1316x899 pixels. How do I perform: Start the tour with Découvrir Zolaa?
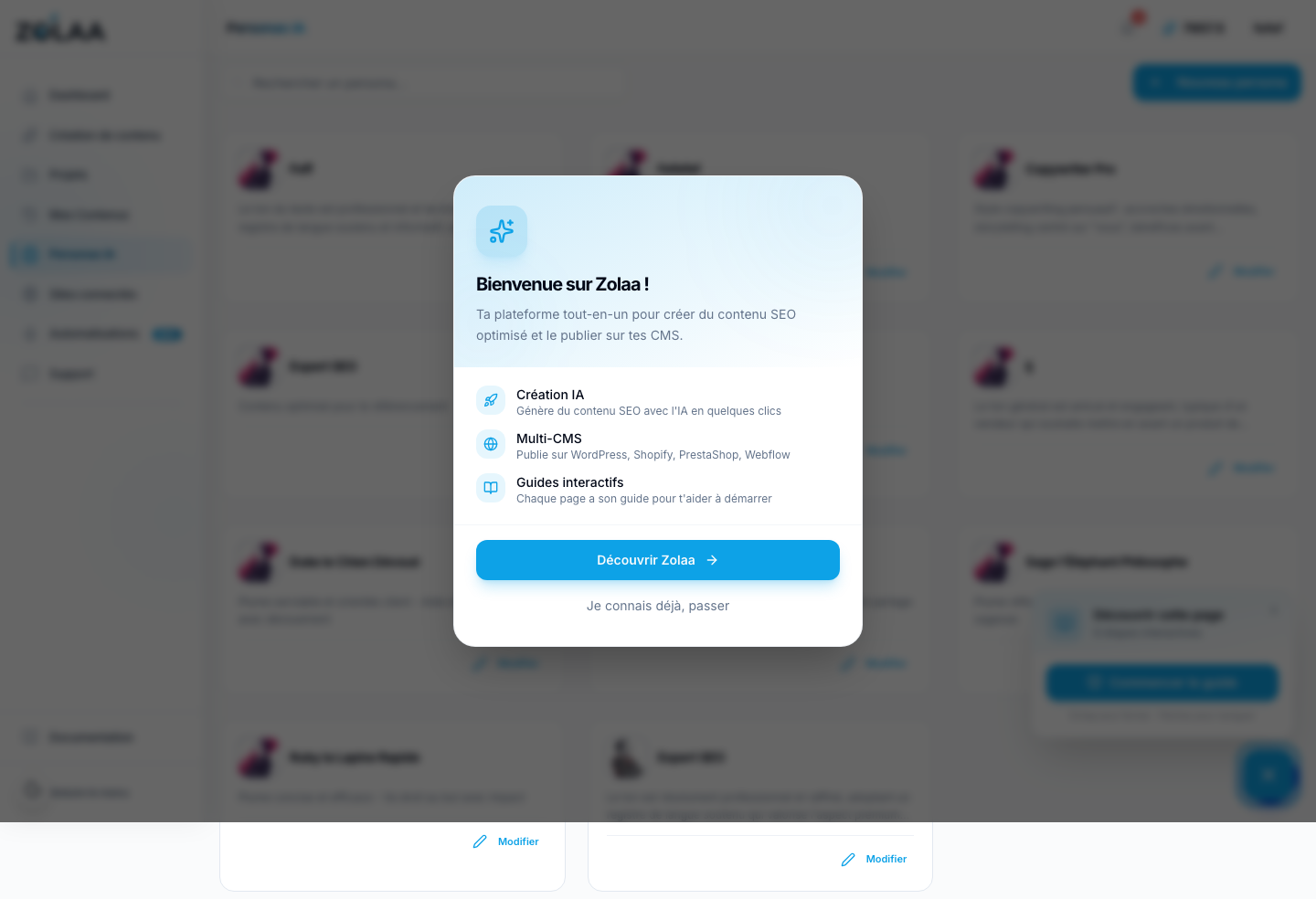pyautogui.click(x=658, y=560)
